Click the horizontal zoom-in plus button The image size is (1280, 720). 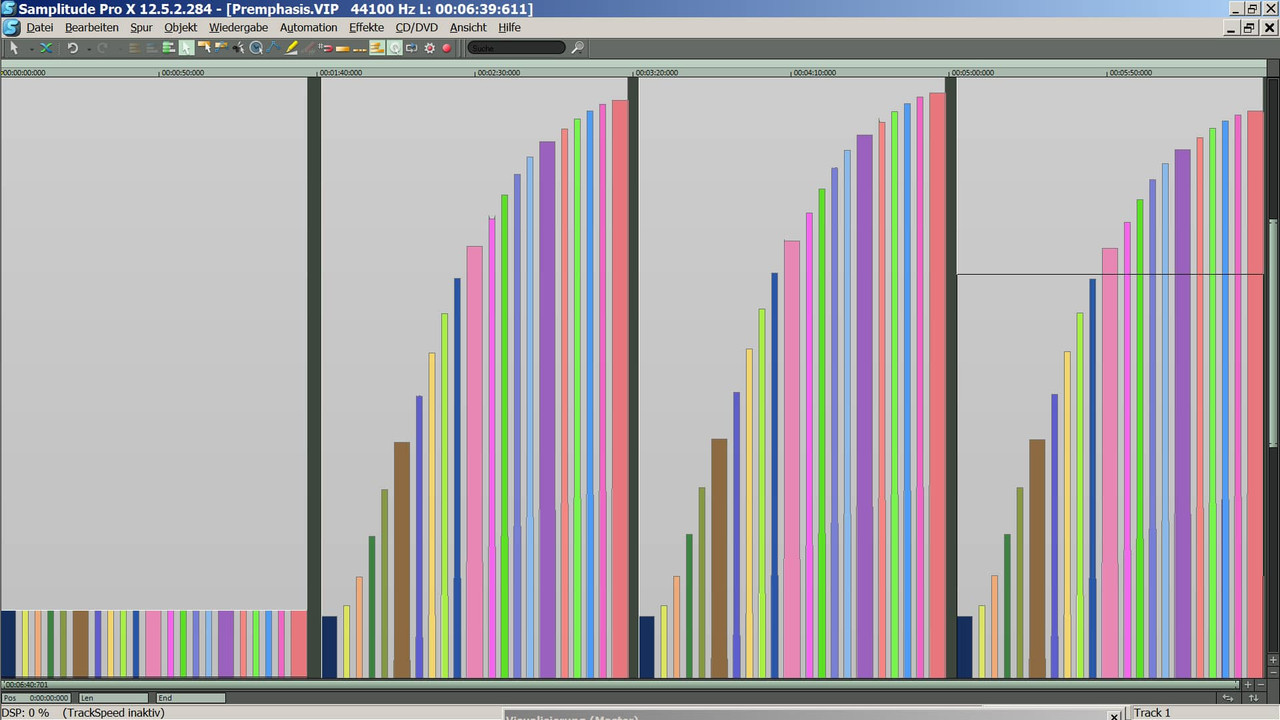[1248, 685]
